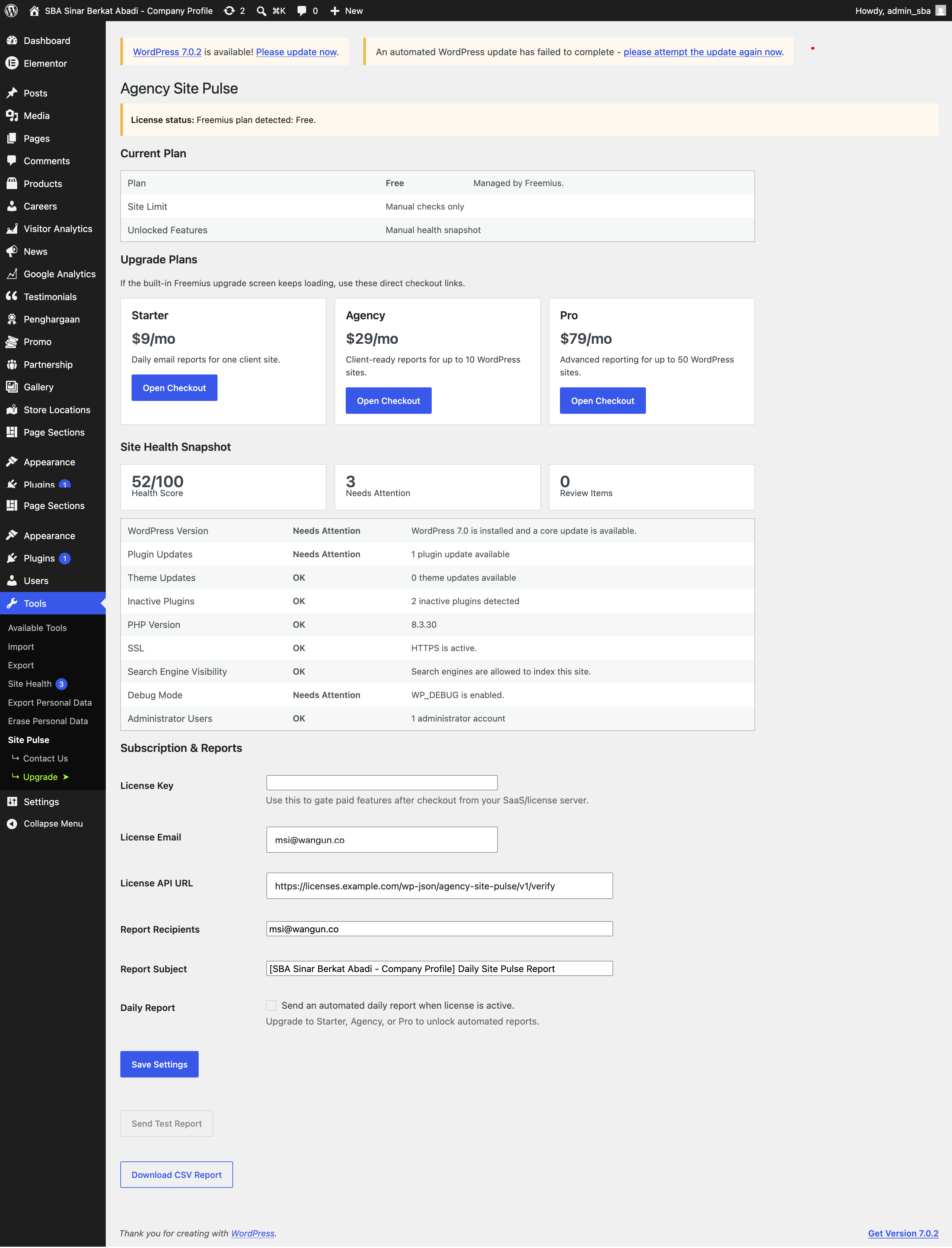Click the Gallery images icon
This screenshot has height=1248, width=952.
[x=12, y=387]
